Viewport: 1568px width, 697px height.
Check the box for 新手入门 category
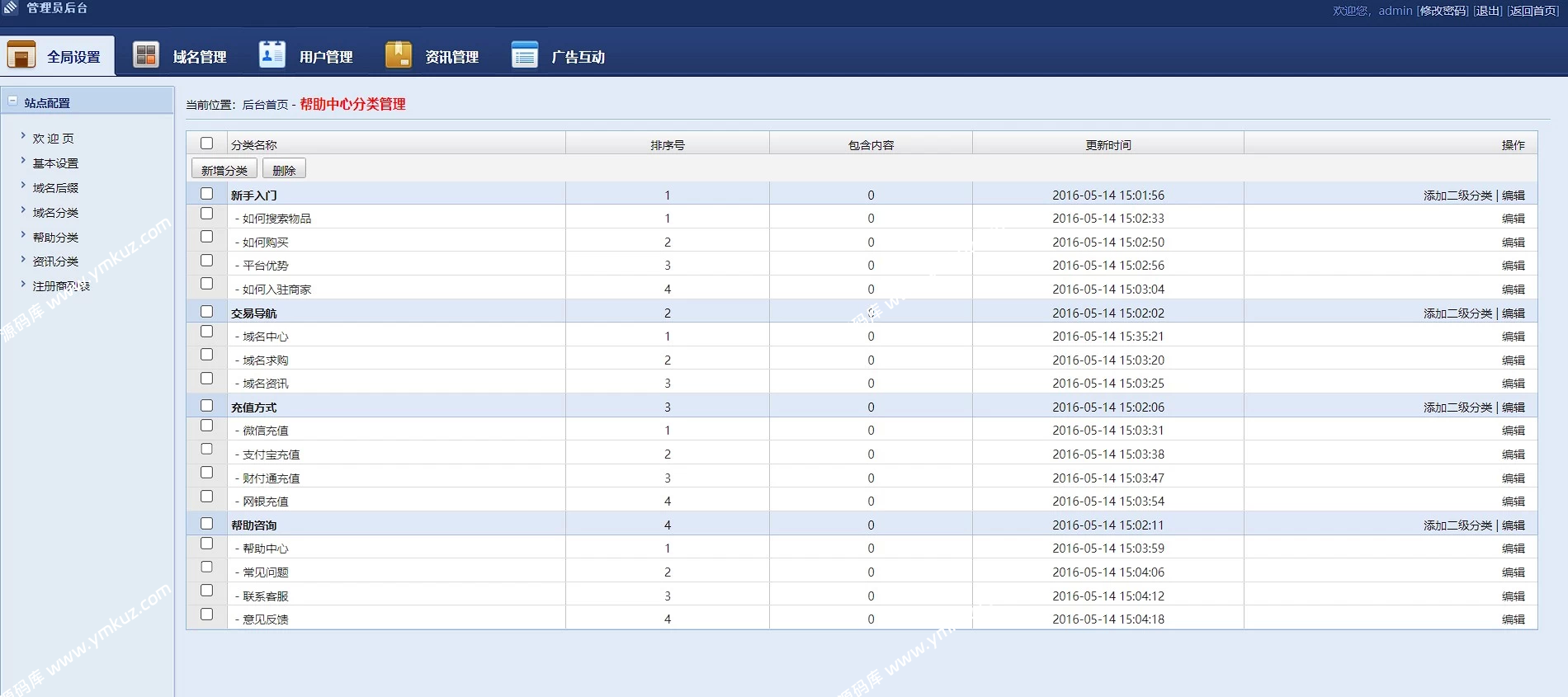pos(206,194)
